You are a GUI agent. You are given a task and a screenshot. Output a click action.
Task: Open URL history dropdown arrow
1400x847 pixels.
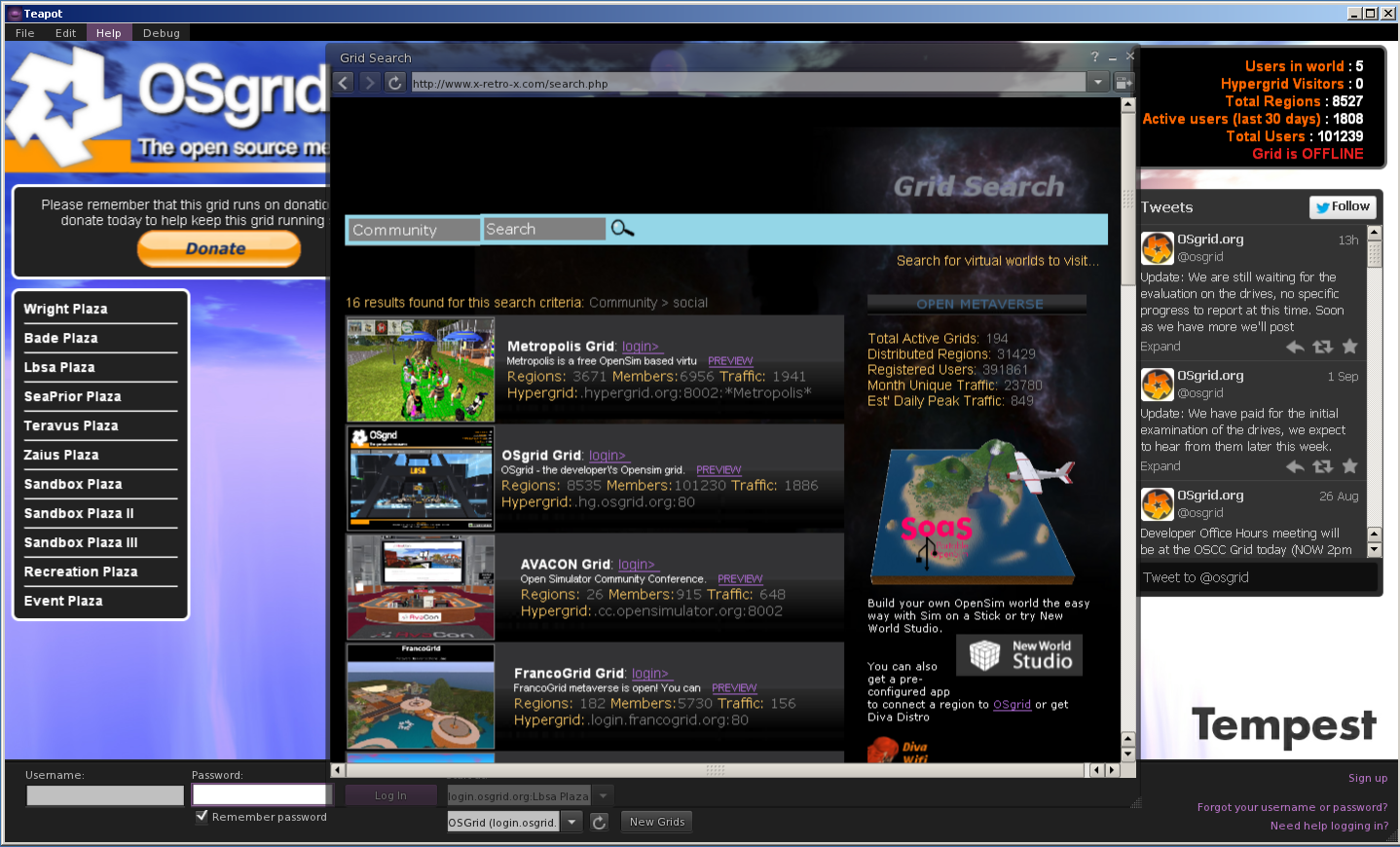pyautogui.click(x=1098, y=83)
